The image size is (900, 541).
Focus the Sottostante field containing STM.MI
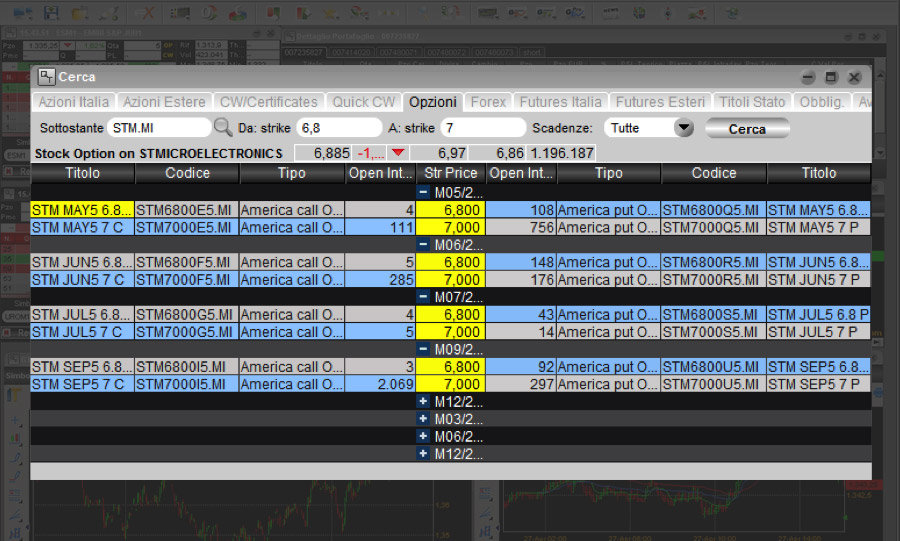[x=159, y=127]
